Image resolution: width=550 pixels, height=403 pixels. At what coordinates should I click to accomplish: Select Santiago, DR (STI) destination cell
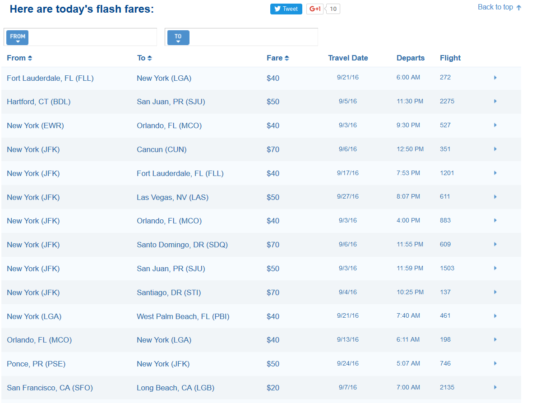[169, 293]
